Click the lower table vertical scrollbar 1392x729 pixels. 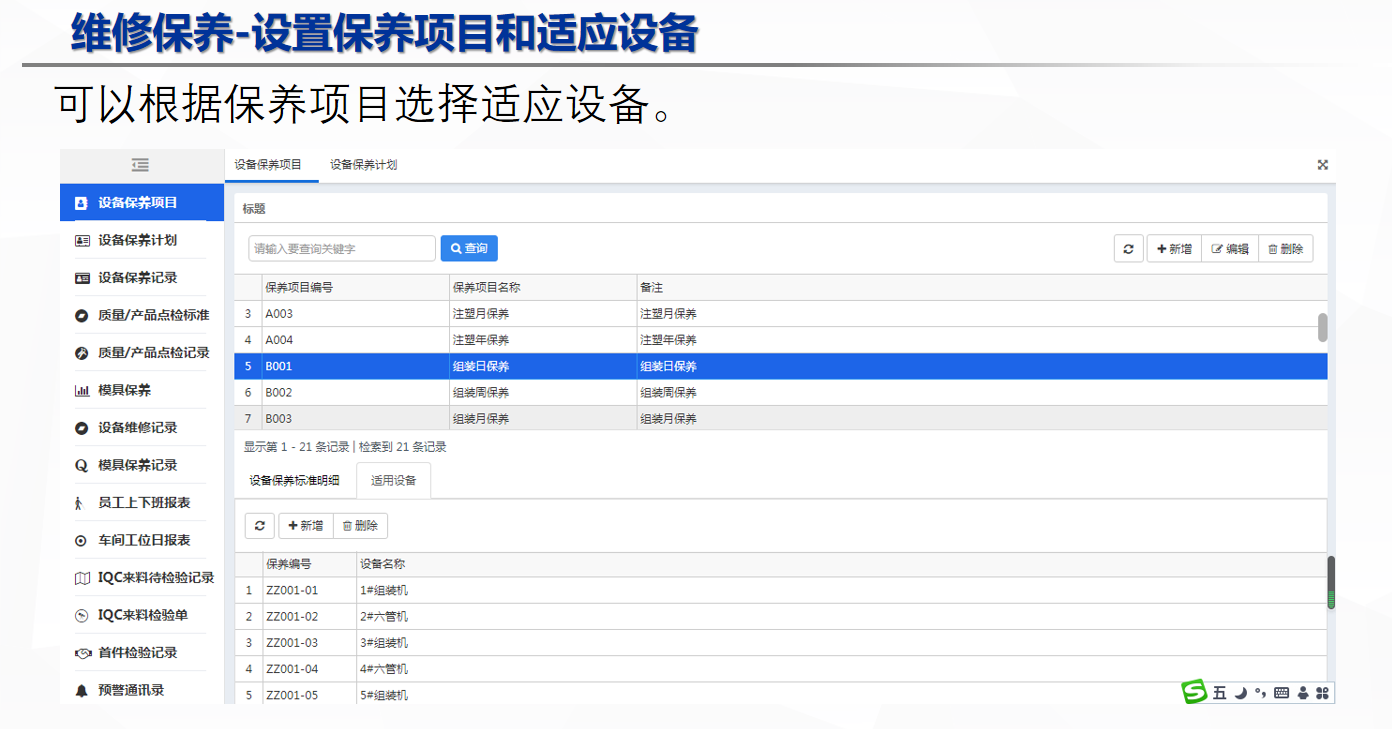(1331, 583)
